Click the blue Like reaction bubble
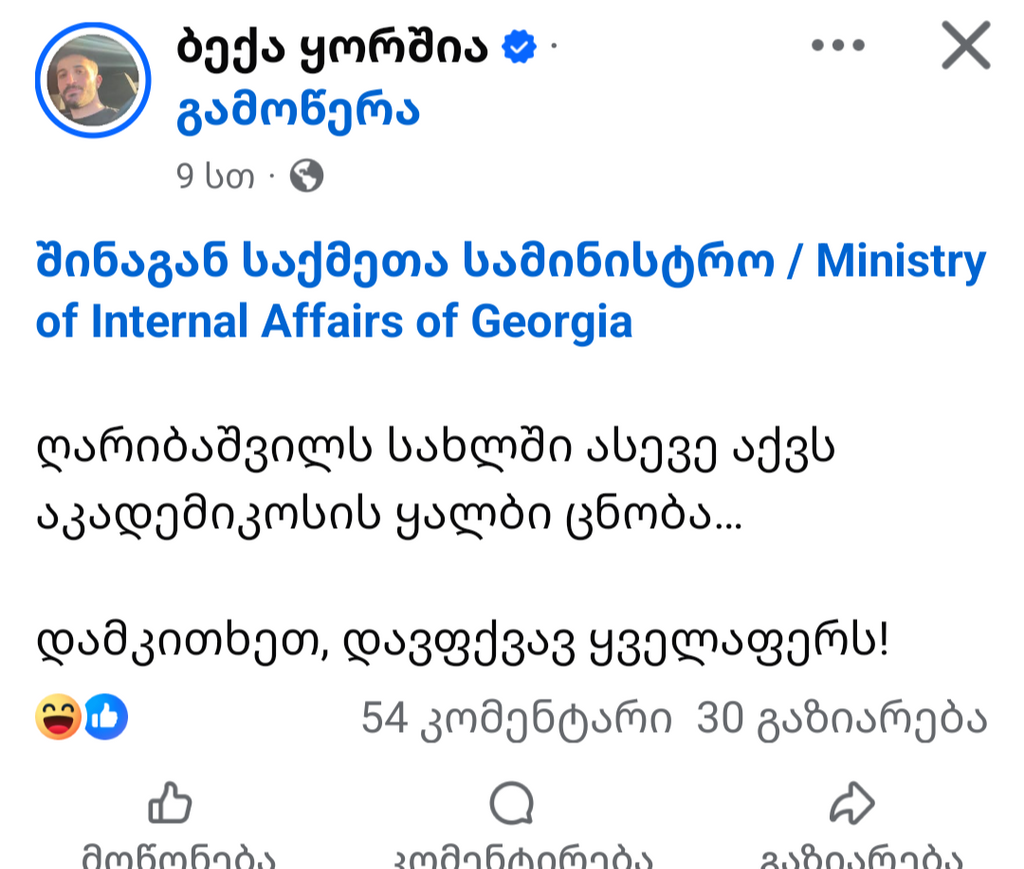1024x869 pixels. [x=105, y=718]
